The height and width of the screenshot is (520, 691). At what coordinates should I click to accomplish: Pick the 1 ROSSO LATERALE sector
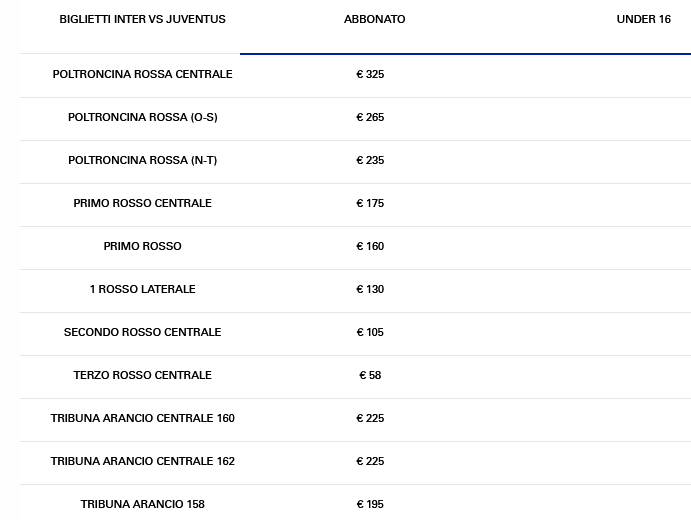point(142,289)
